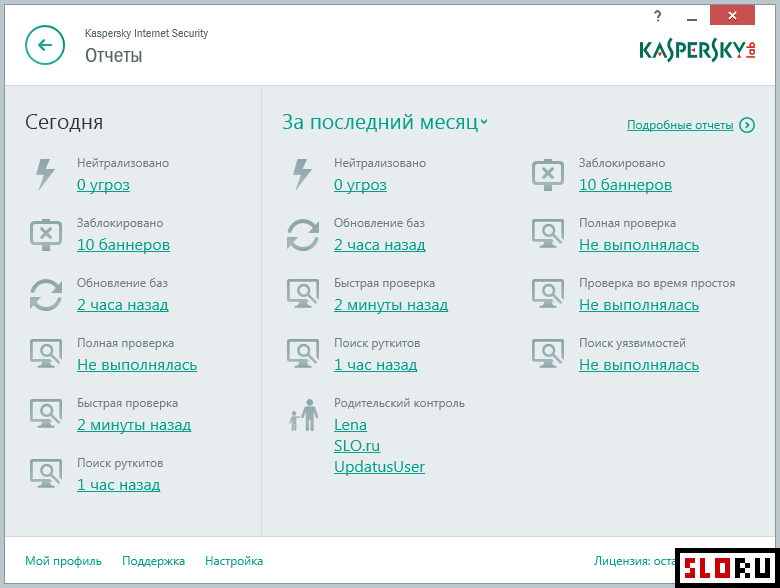Image resolution: width=780 pixels, height=588 pixels.
Task: Click the lightning icon in the monthly report
Action: pyautogui.click(x=302, y=174)
